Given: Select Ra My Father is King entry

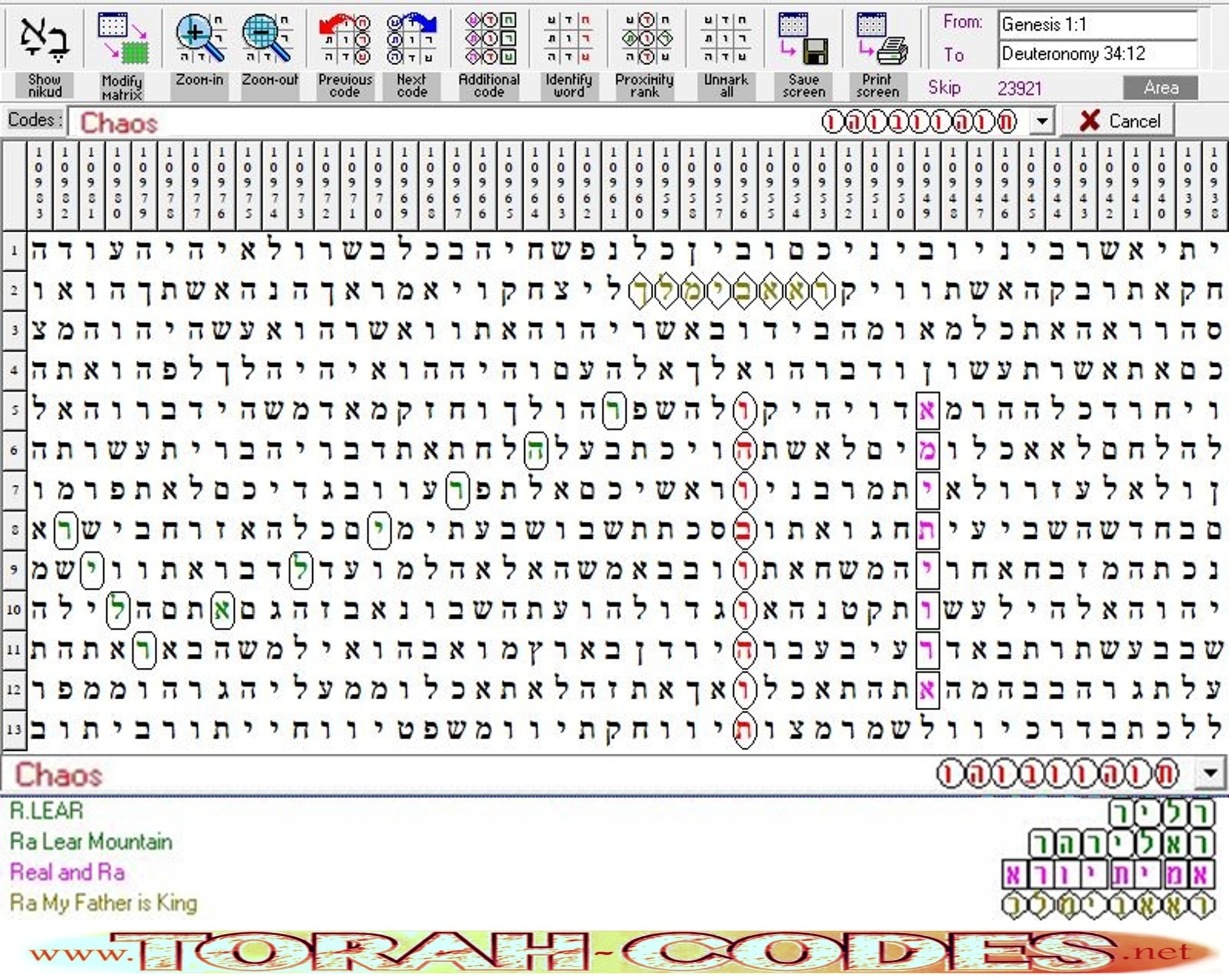Looking at the screenshot, I should [x=104, y=903].
